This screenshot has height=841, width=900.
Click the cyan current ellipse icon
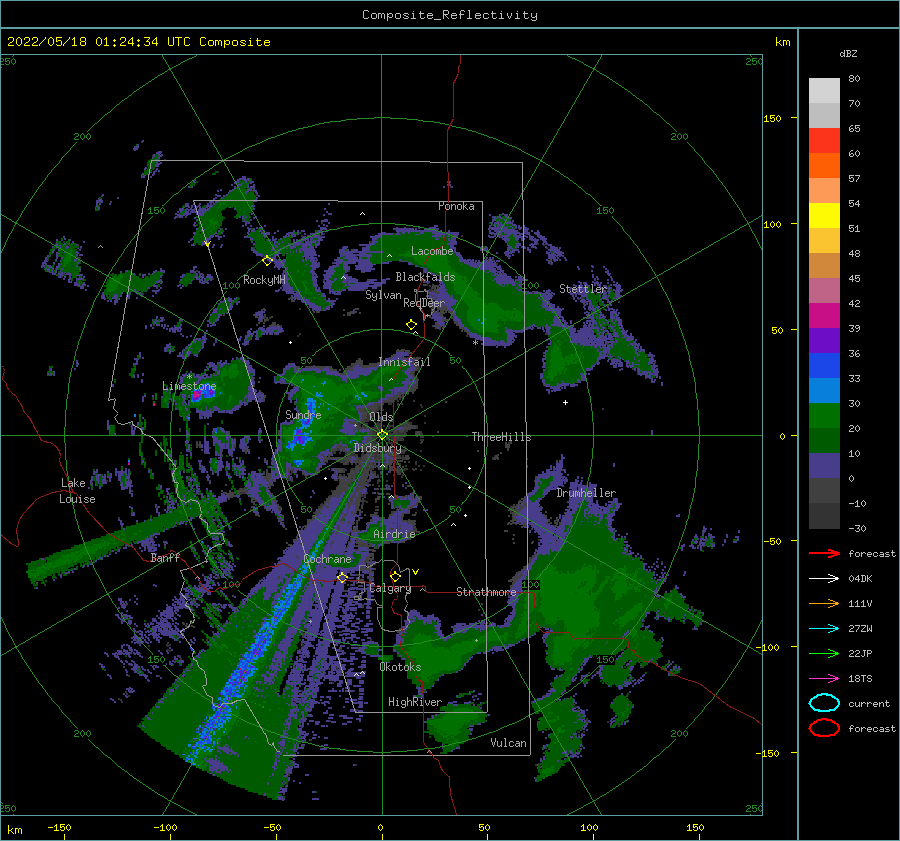tap(824, 703)
